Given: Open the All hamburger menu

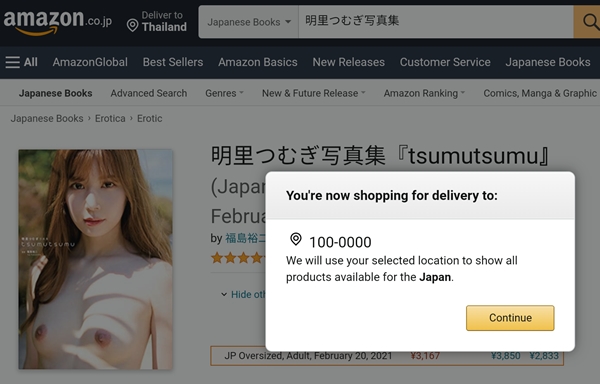Looking at the screenshot, I should coord(21,62).
